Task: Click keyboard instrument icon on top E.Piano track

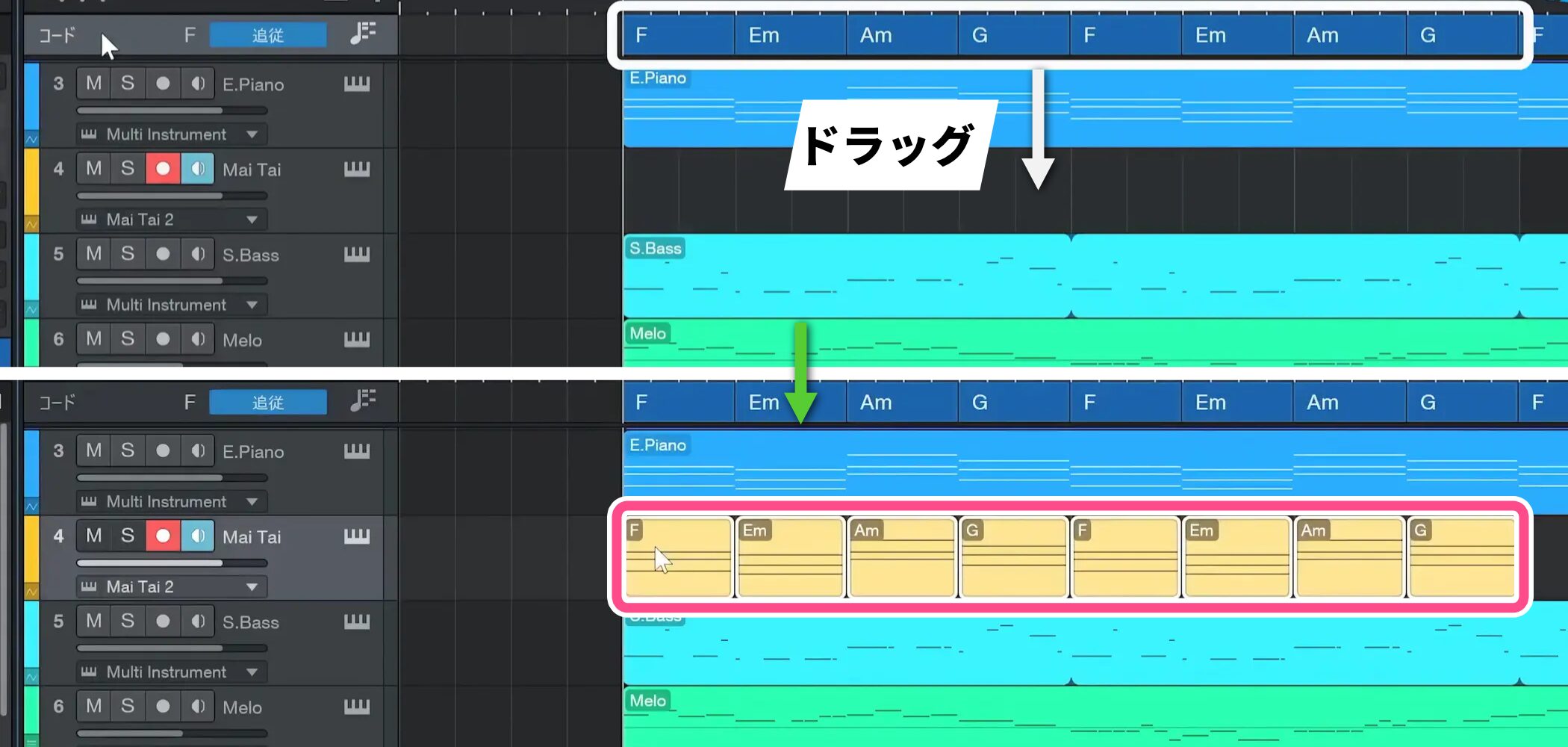Action: tap(356, 84)
